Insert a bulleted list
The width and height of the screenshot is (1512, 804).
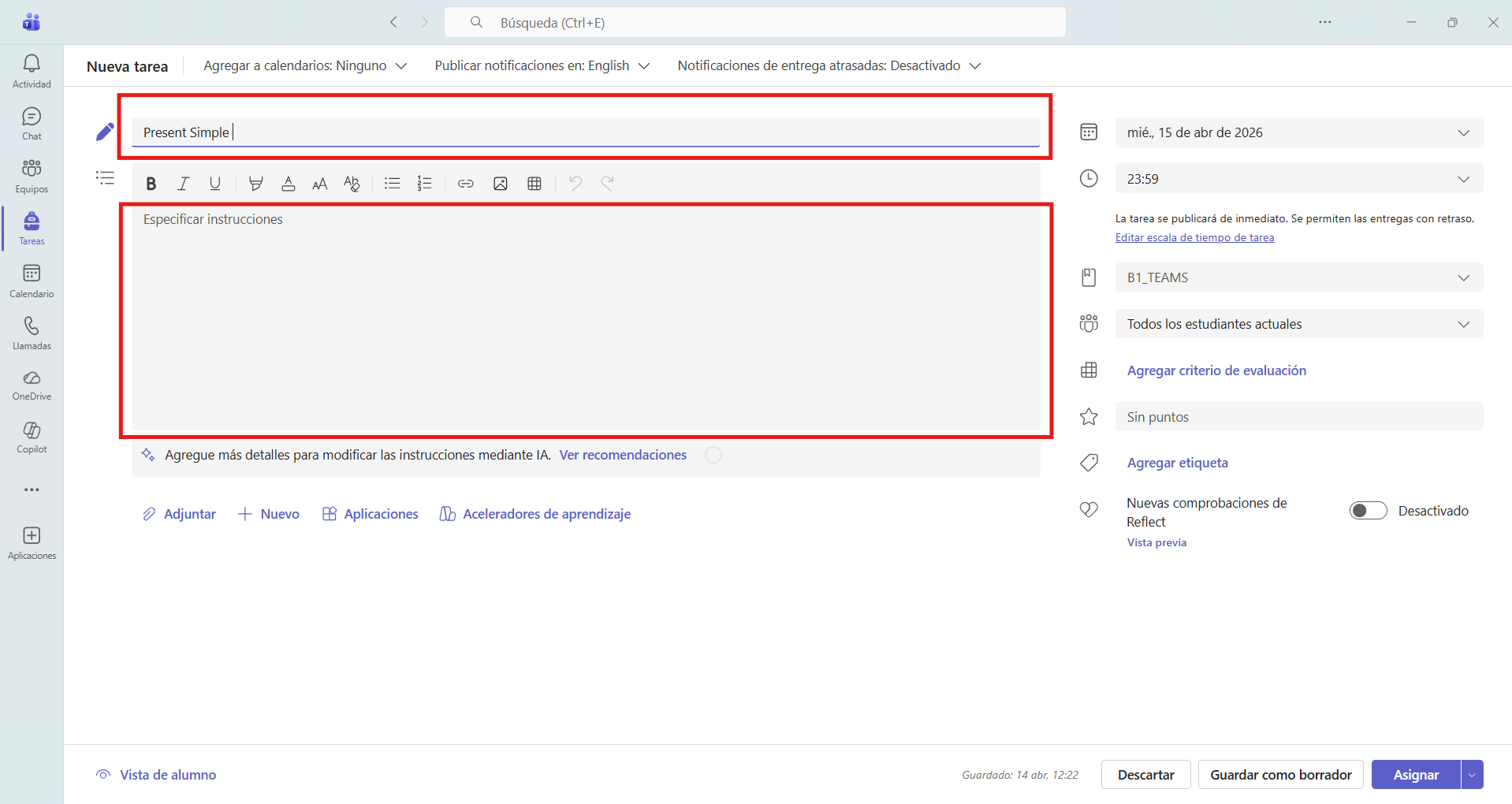pyautogui.click(x=392, y=184)
